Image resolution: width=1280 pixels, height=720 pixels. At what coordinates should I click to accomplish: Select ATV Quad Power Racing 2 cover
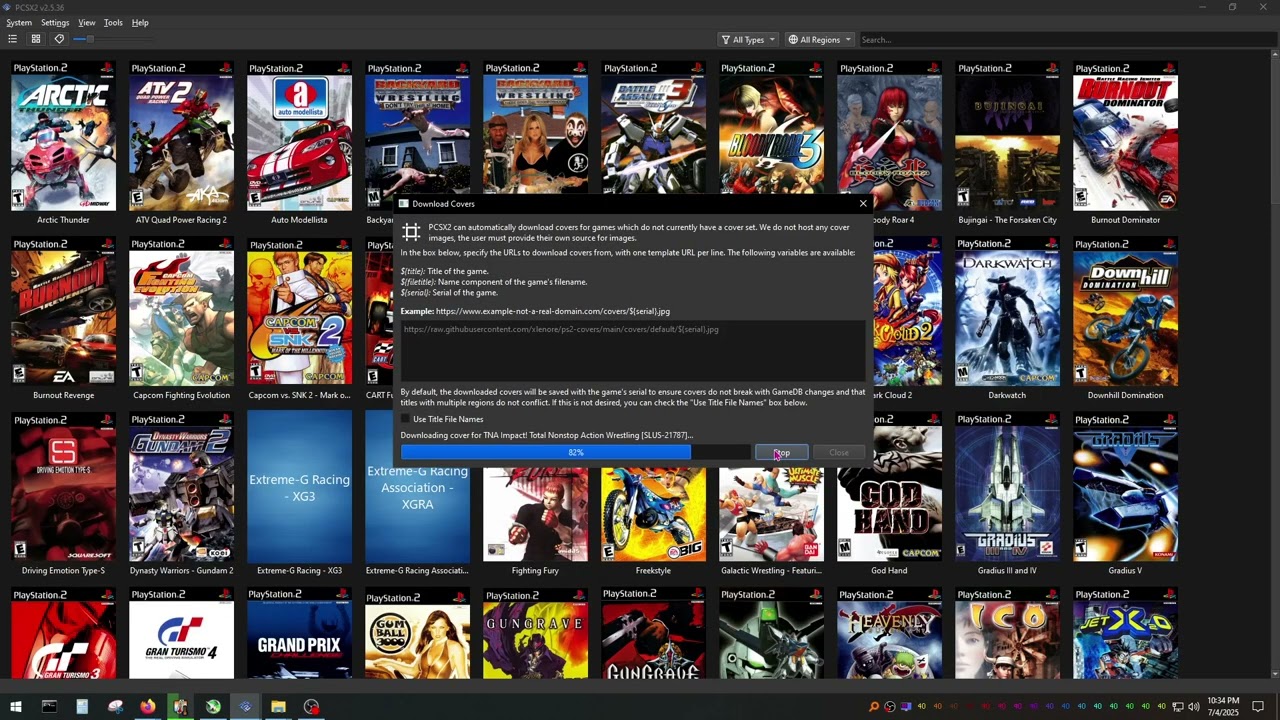(x=181, y=136)
